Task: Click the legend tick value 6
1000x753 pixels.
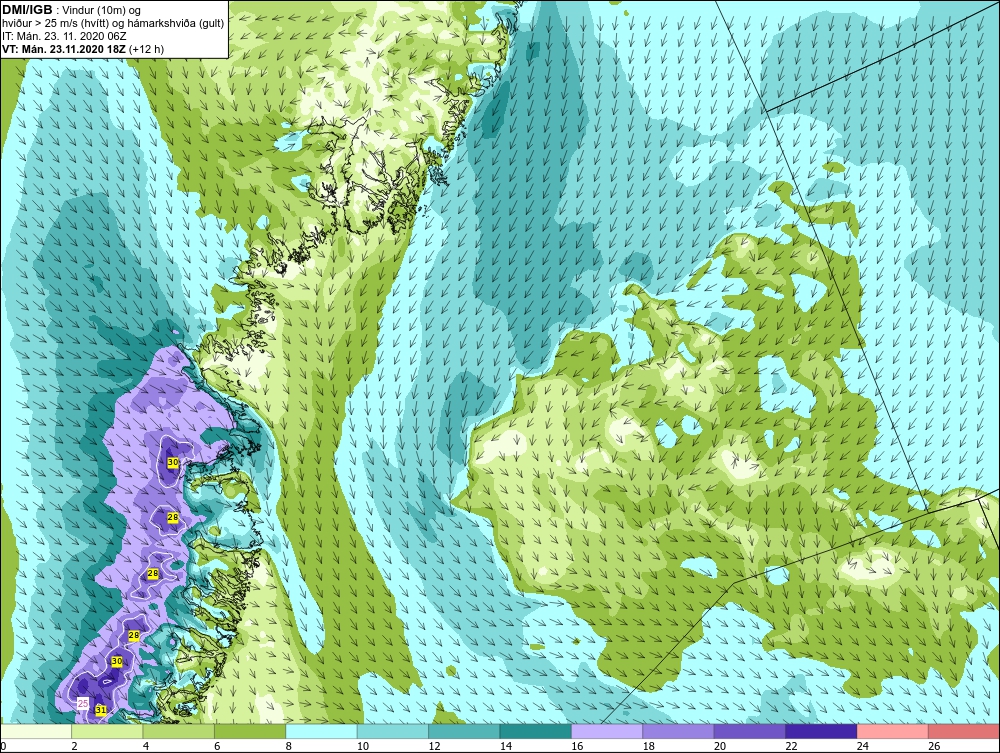Action: (217, 746)
